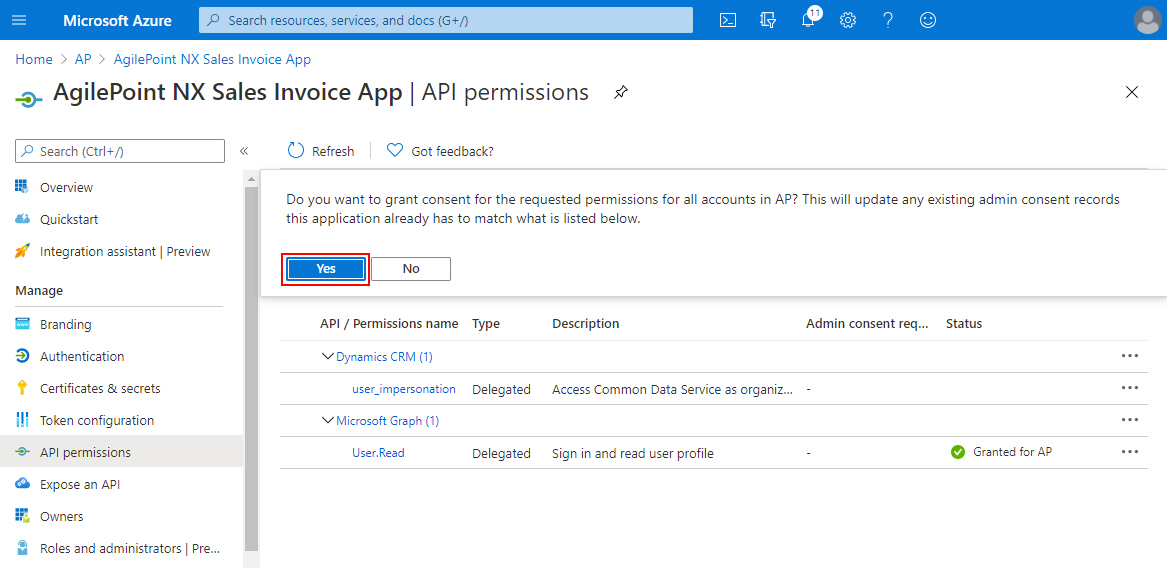Close the API permissions blade

tap(1131, 92)
